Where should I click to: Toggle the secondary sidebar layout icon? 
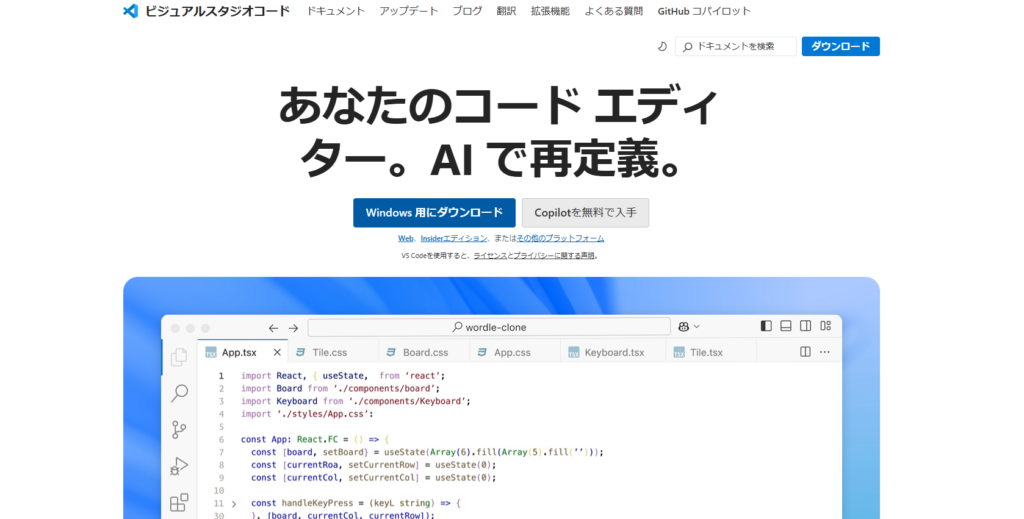pos(806,326)
